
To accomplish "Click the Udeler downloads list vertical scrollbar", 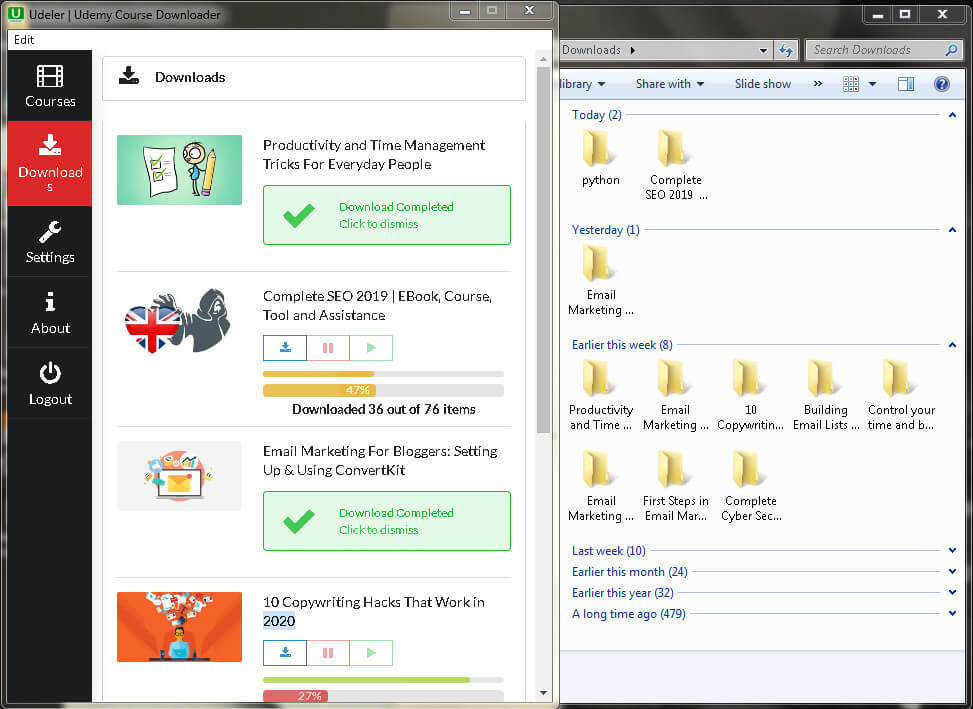I will point(543,248).
